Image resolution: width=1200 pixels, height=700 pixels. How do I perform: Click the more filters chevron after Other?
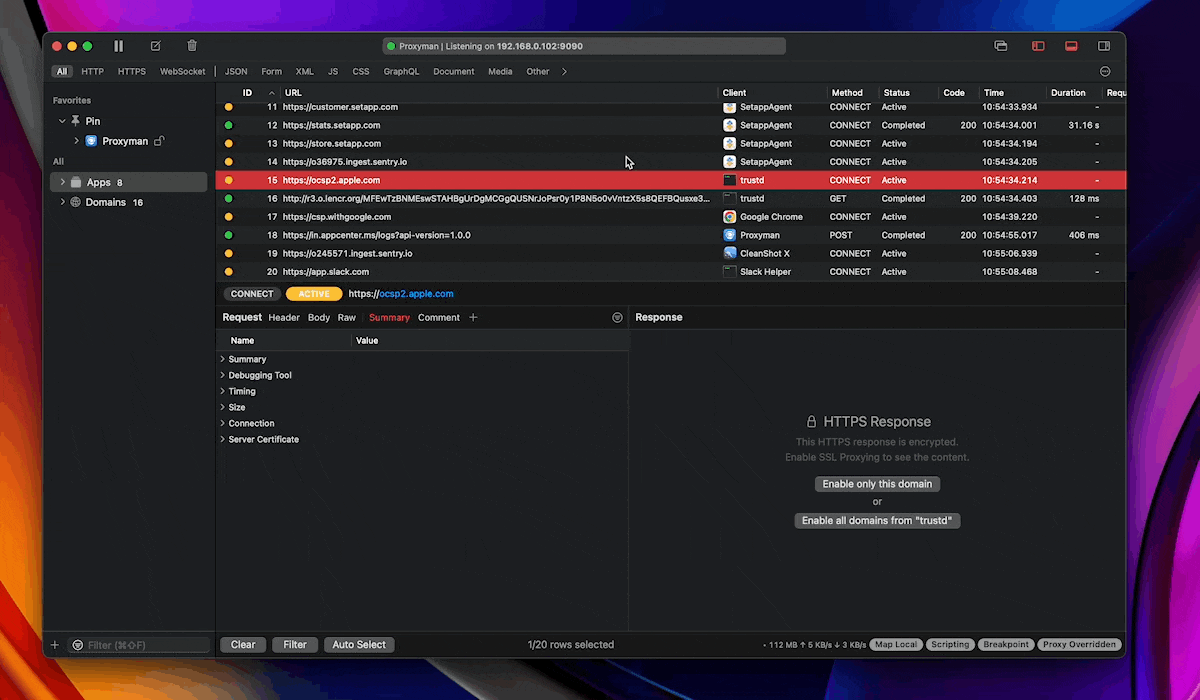click(x=564, y=72)
